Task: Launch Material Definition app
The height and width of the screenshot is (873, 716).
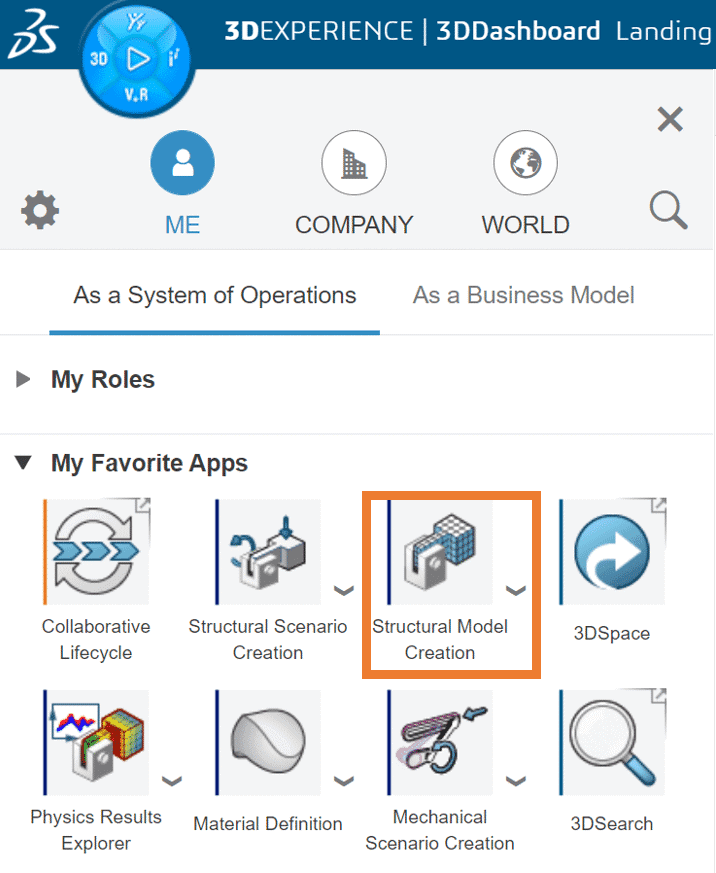Action: [268, 742]
